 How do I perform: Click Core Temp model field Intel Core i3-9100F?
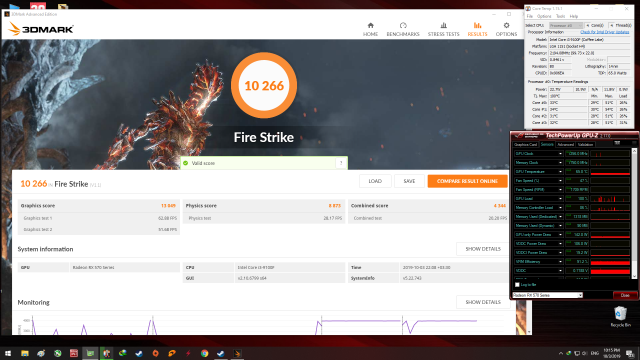click(589, 40)
